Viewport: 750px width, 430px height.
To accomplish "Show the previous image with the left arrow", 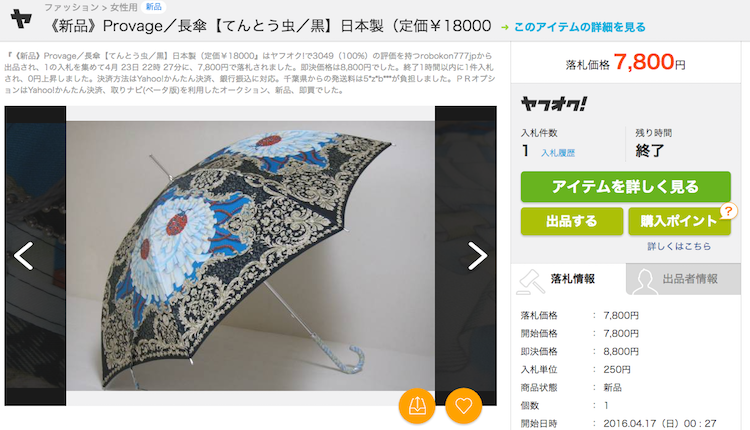I will 23,256.
